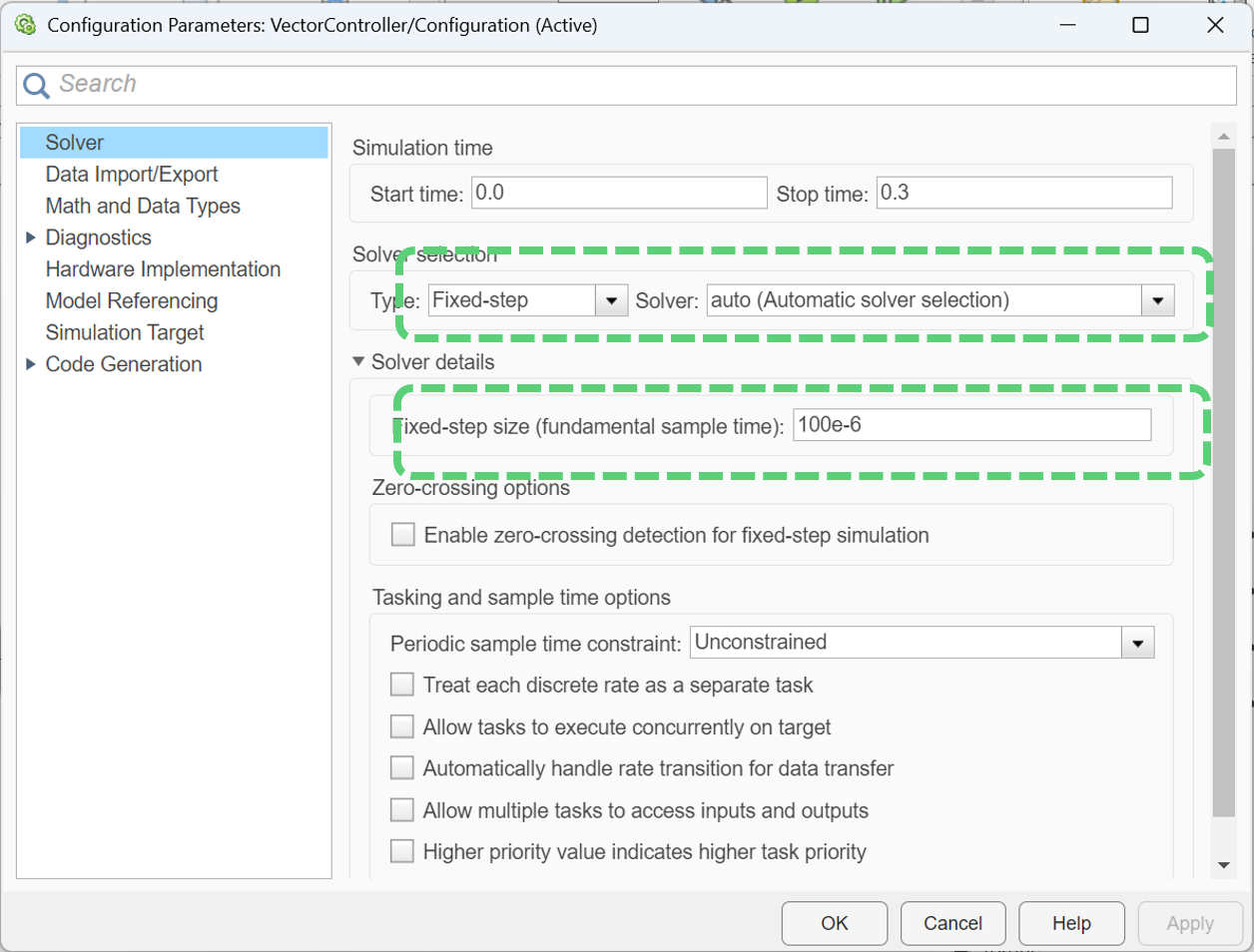Click the Apply button
The height and width of the screenshot is (952, 1254).
(1190, 923)
